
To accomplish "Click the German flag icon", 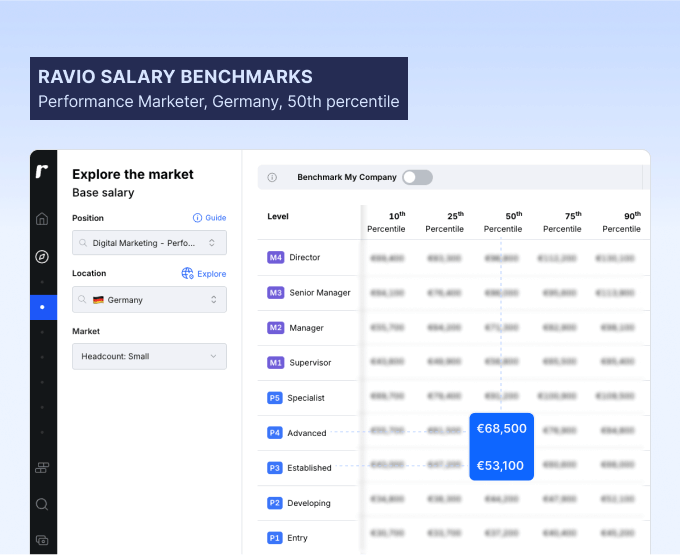I will click(x=98, y=300).
